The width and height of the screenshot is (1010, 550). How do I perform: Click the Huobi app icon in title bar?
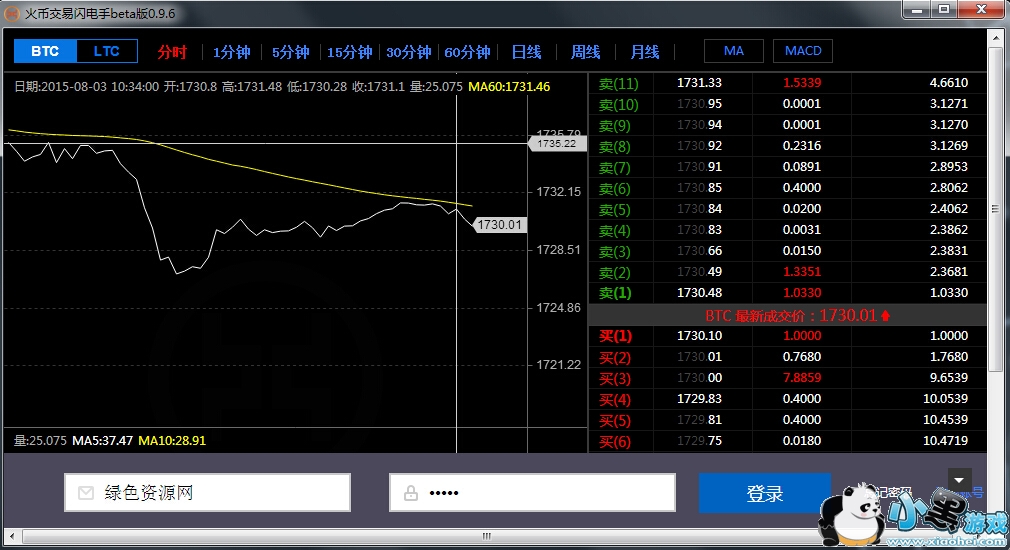tap(12, 13)
